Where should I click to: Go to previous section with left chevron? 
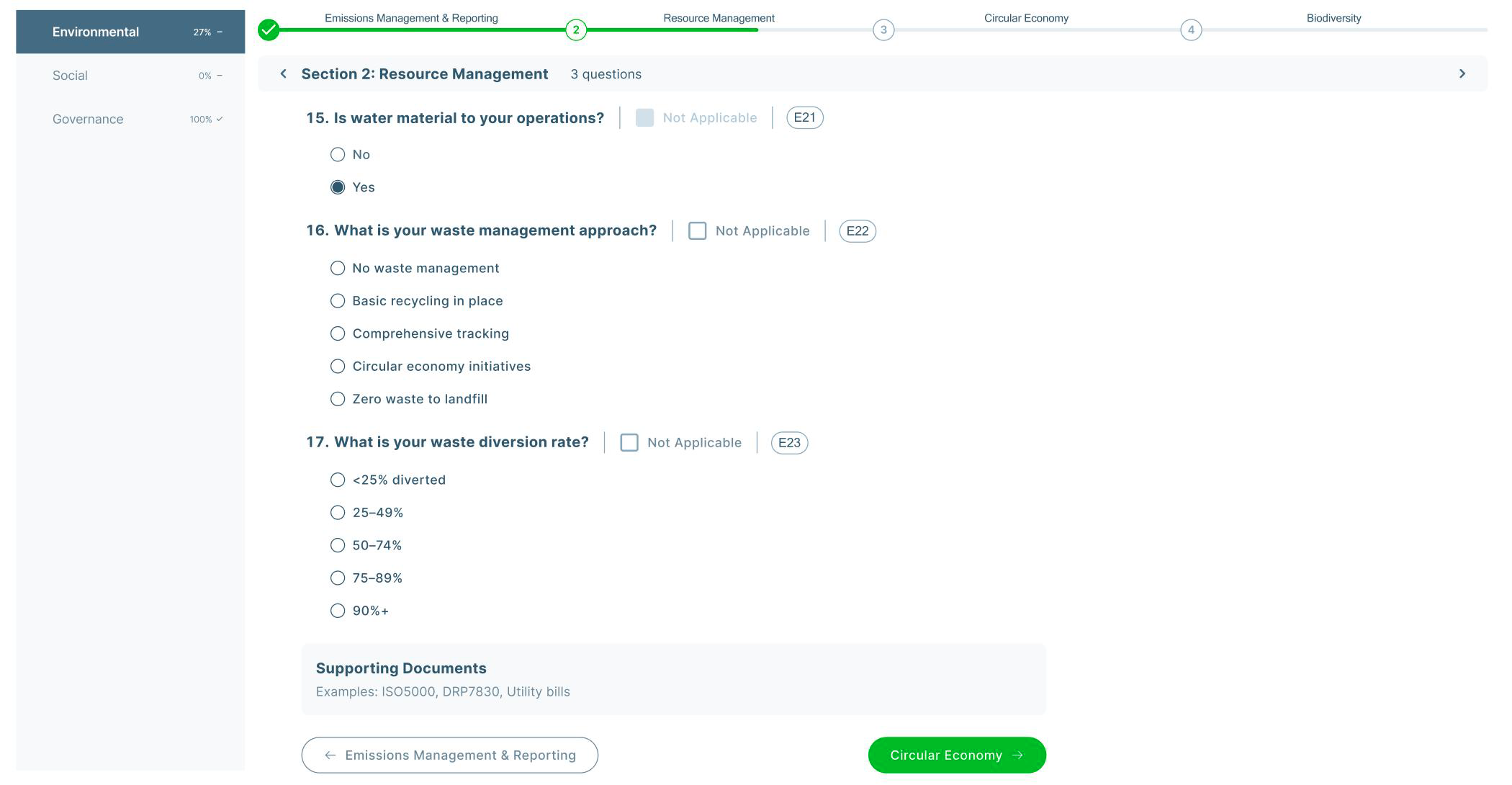click(284, 73)
